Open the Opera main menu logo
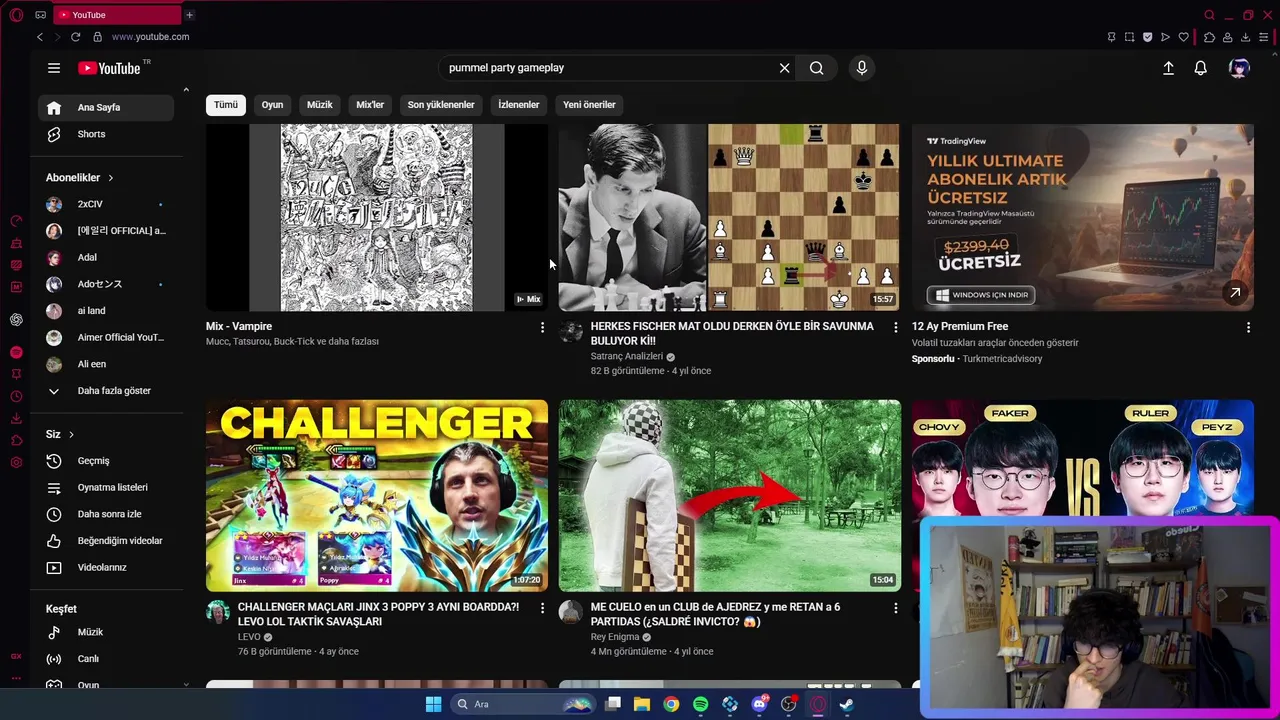Viewport: 1280px width, 720px height. point(16,15)
